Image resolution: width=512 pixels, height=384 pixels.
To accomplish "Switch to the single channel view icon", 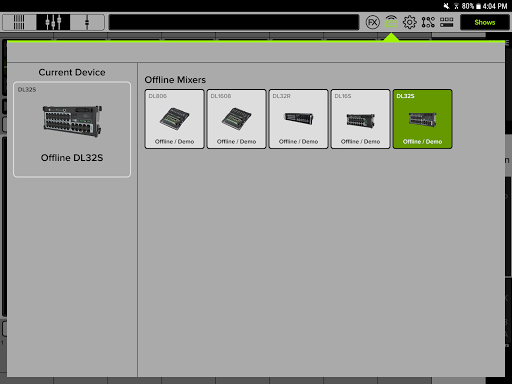I will (87, 22).
